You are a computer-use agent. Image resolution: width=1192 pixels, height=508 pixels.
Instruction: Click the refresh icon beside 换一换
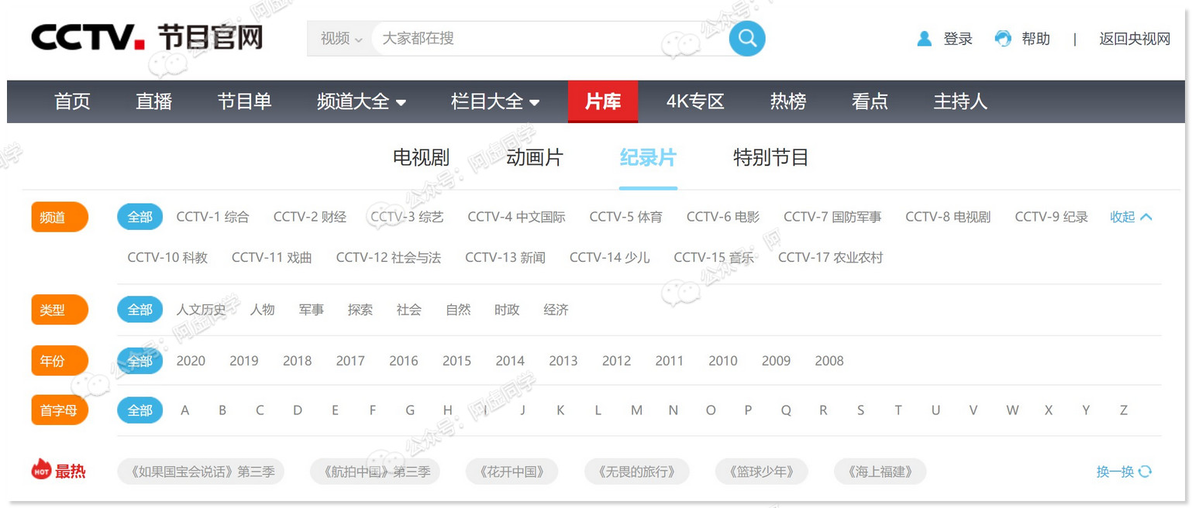click(x=1146, y=471)
